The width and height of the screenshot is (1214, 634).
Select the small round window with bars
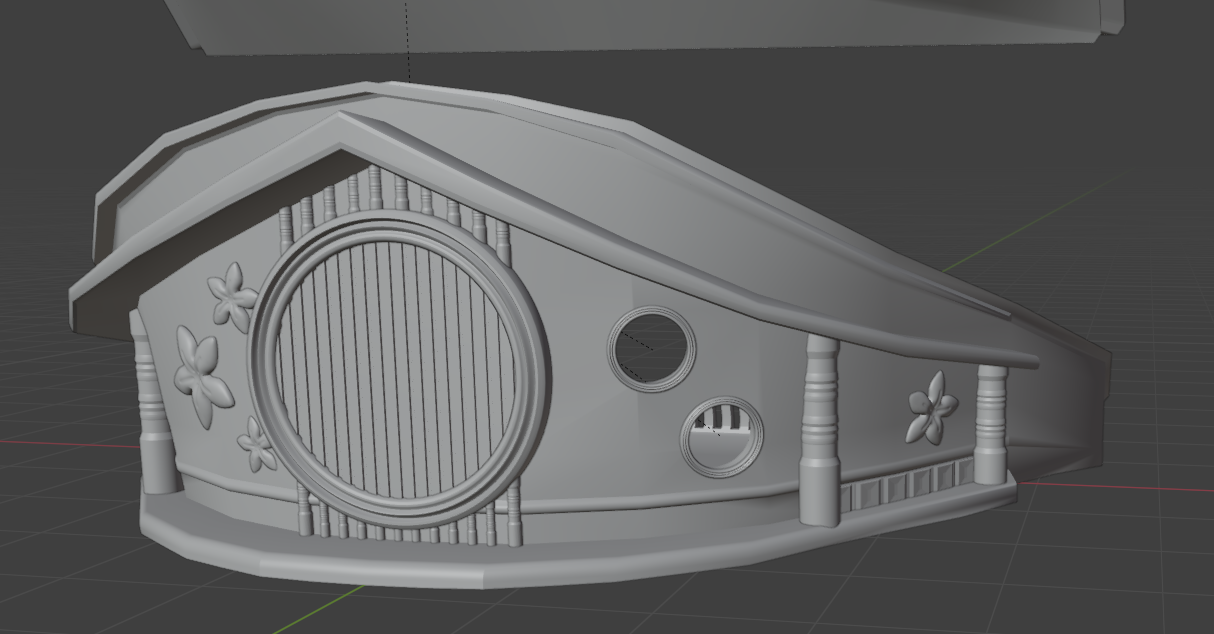click(x=721, y=438)
